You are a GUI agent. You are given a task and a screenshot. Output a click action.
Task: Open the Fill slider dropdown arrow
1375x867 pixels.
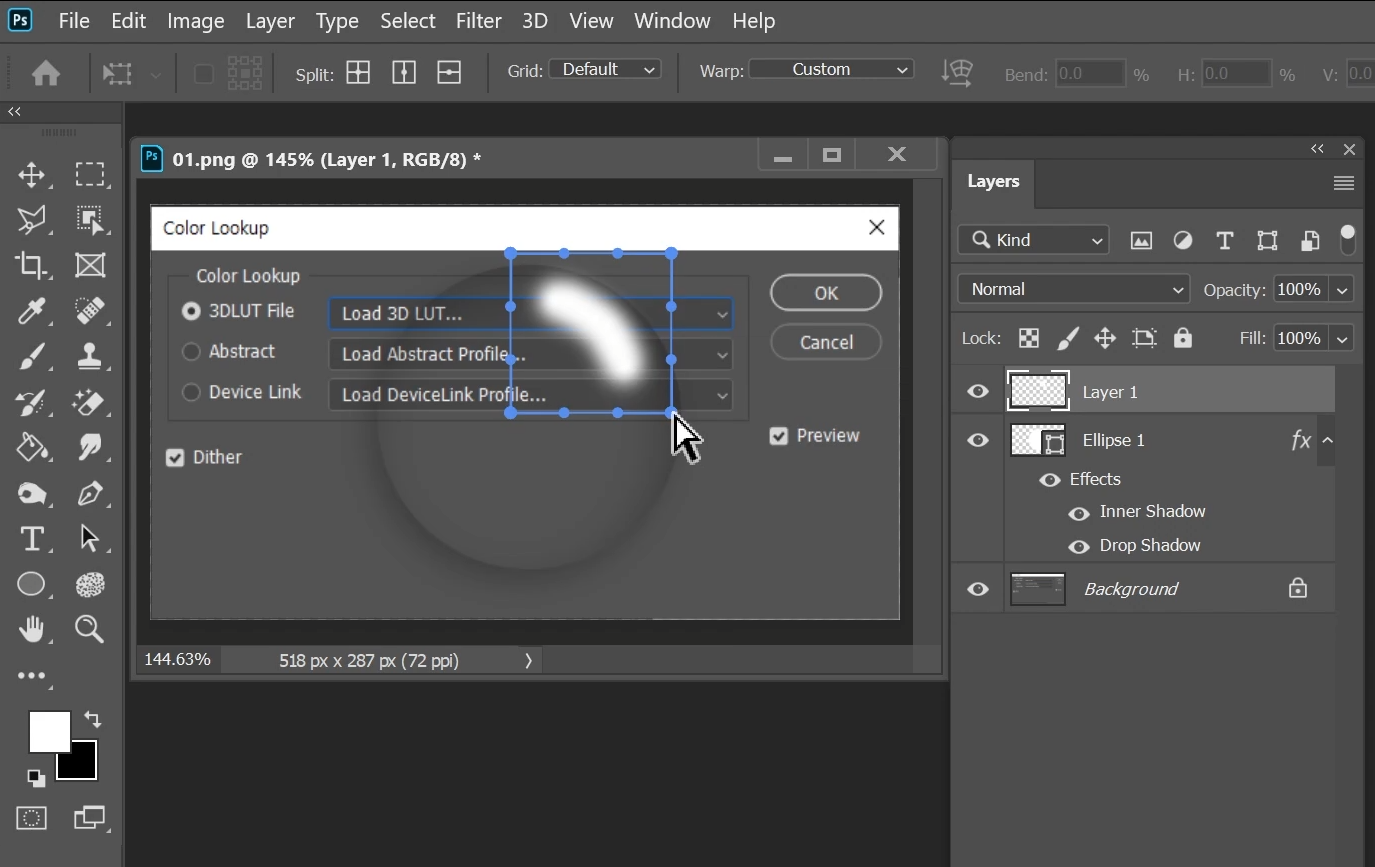(x=1343, y=339)
